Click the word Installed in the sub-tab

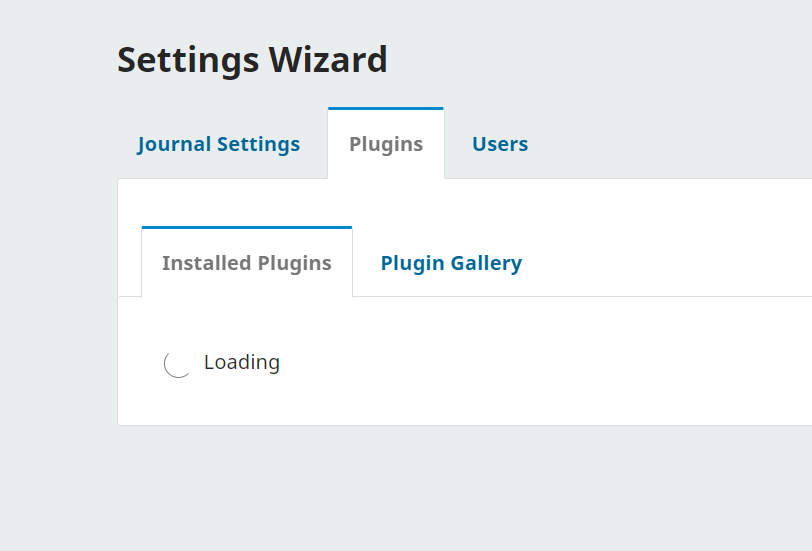pyautogui.click(x=206, y=263)
